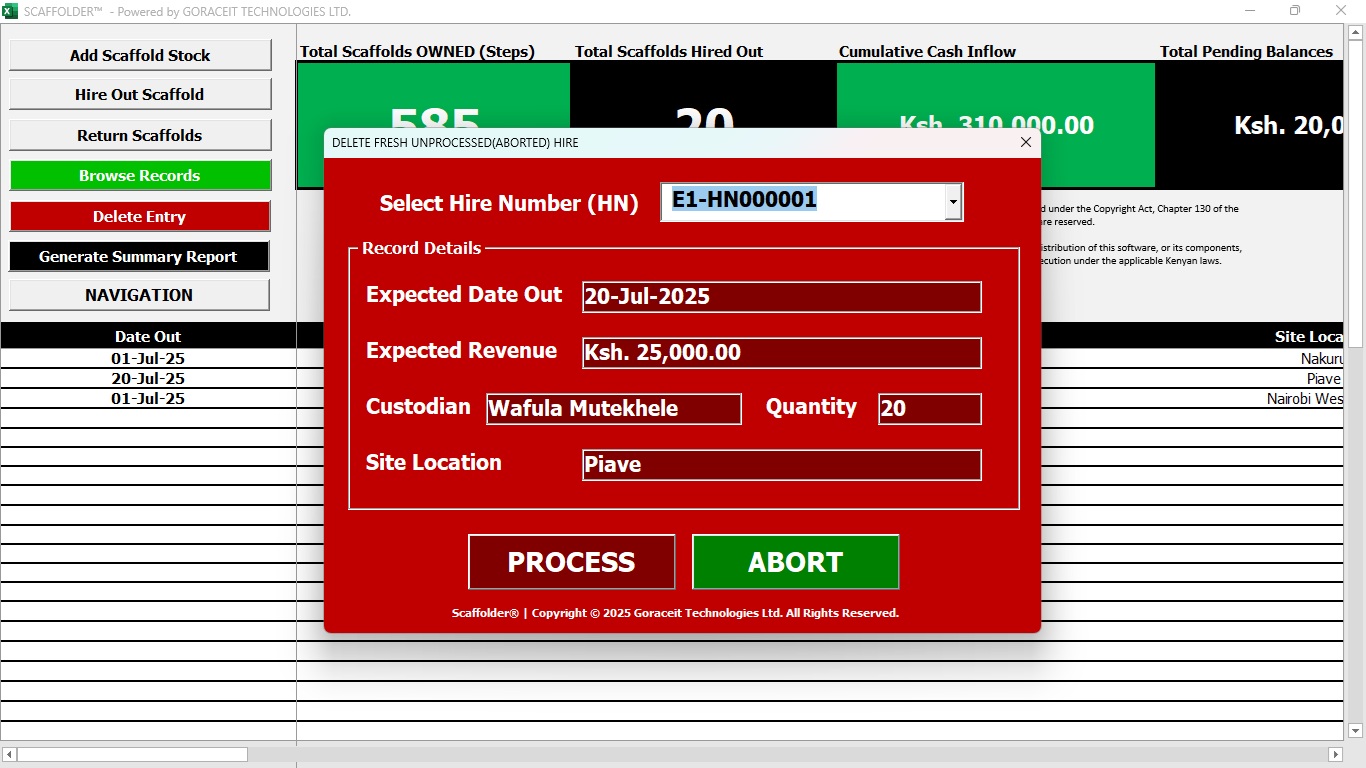This screenshot has height=768, width=1366.
Task: Click the Custodian name field
Action: (x=613, y=409)
